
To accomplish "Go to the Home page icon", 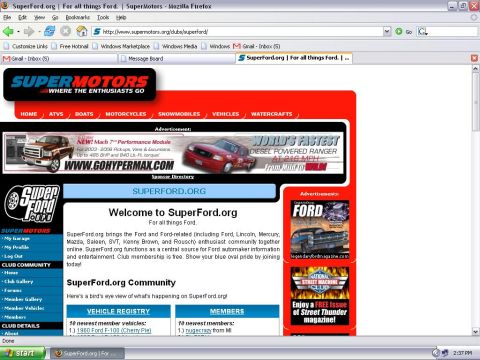I will point(82,31).
